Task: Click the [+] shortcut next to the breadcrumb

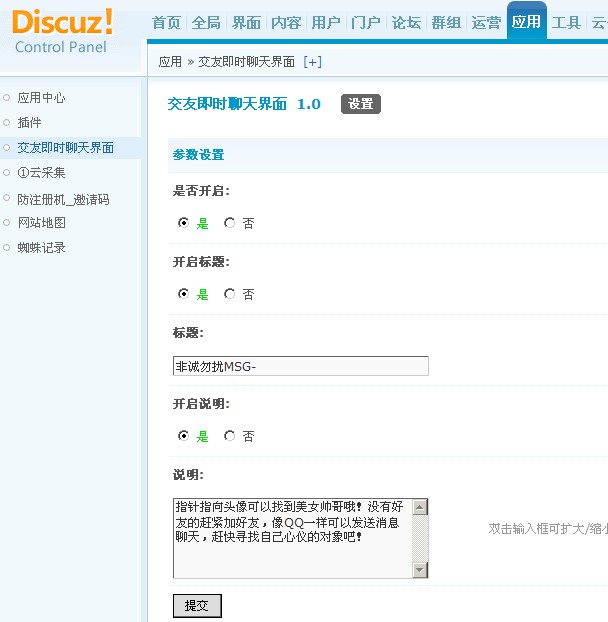Action: coord(313,62)
